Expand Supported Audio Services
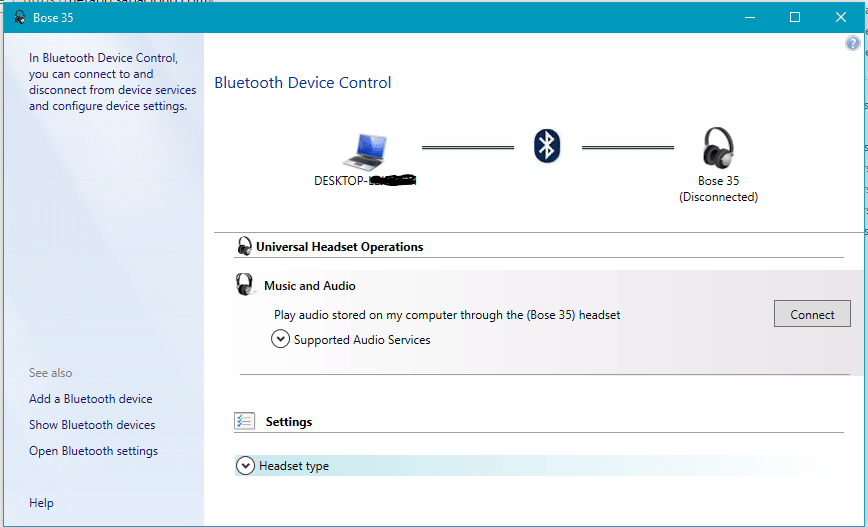Screen dimensions: 868x527 (x=280, y=339)
